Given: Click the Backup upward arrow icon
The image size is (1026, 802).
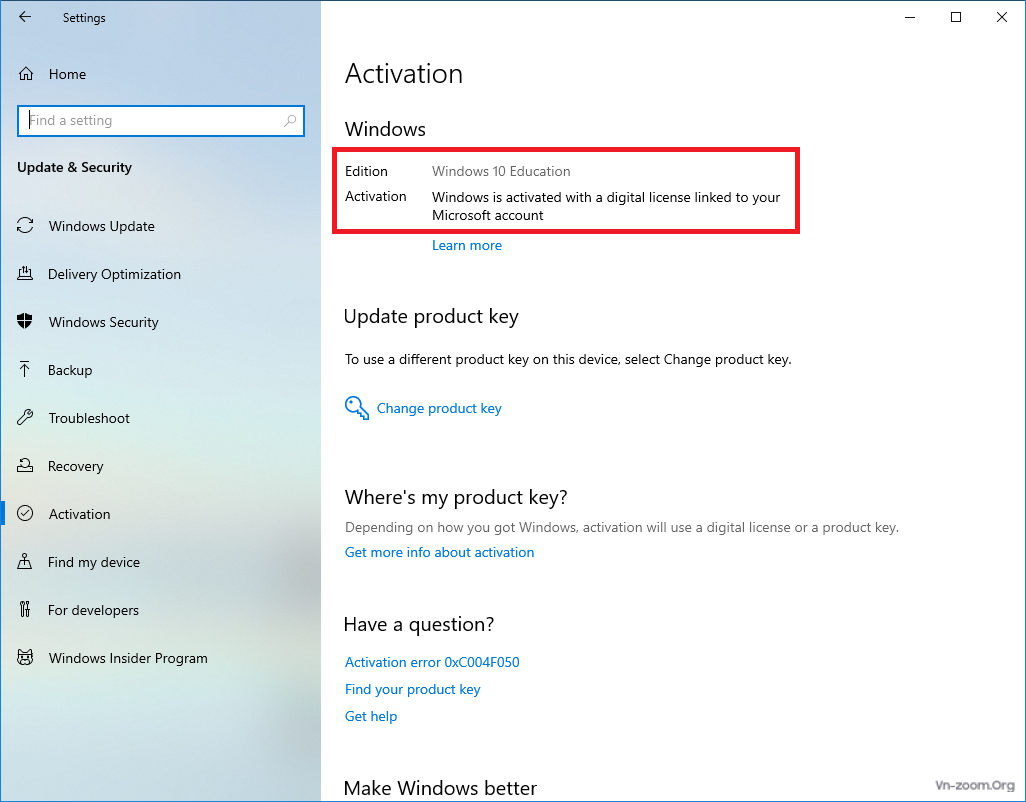Looking at the screenshot, I should (x=25, y=370).
